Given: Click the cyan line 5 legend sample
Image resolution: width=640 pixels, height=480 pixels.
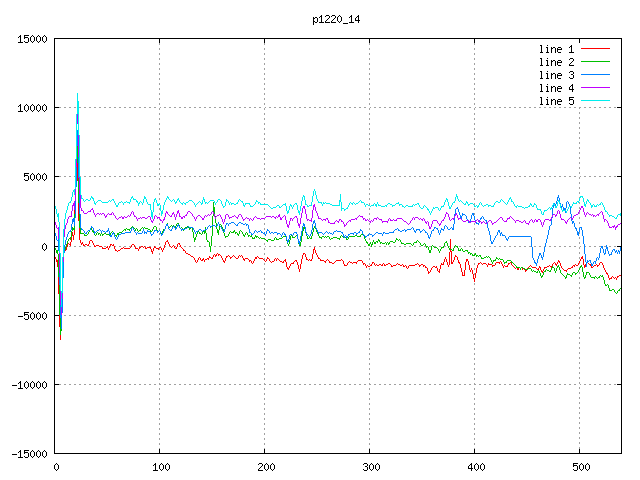Looking at the screenshot, I should pyautogui.click(x=595, y=101).
